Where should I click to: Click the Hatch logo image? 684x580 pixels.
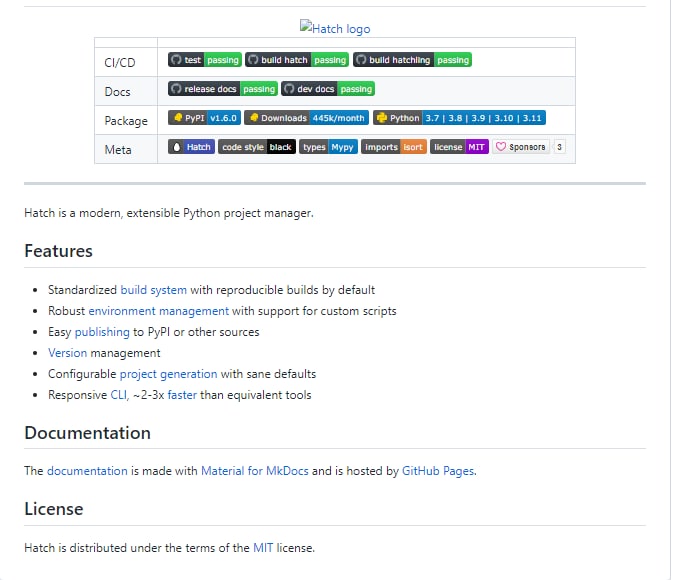(x=335, y=29)
